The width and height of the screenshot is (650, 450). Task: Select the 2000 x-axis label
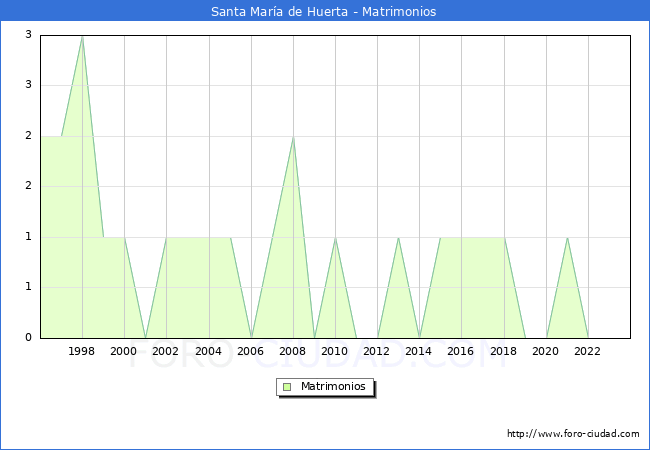coord(124,351)
